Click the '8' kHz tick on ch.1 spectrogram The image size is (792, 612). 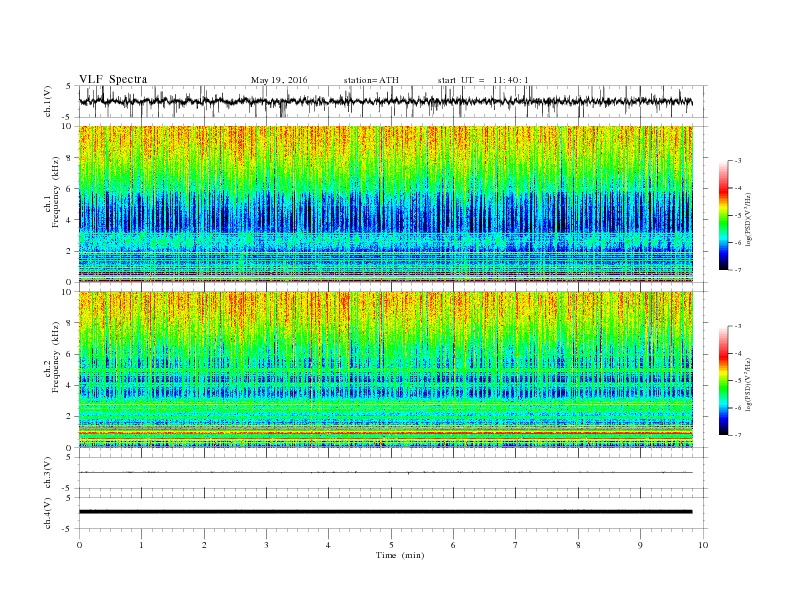point(70,158)
